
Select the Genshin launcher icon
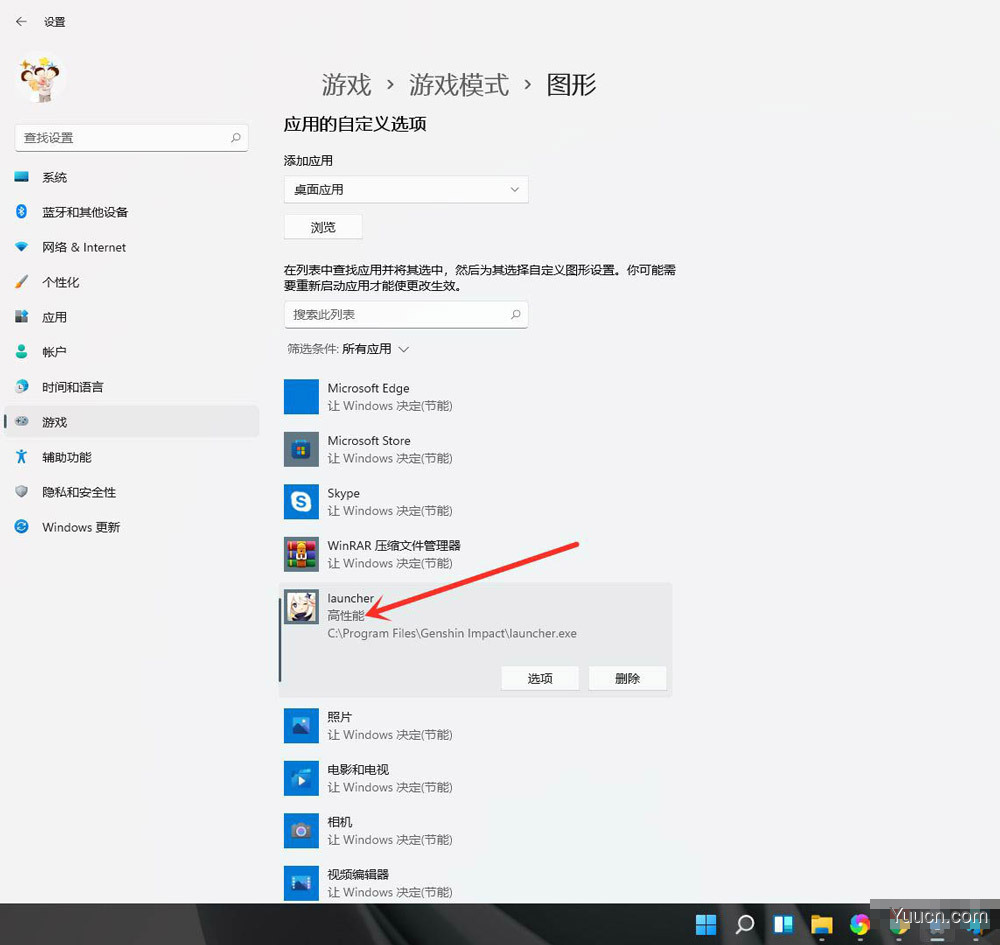pos(301,606)
